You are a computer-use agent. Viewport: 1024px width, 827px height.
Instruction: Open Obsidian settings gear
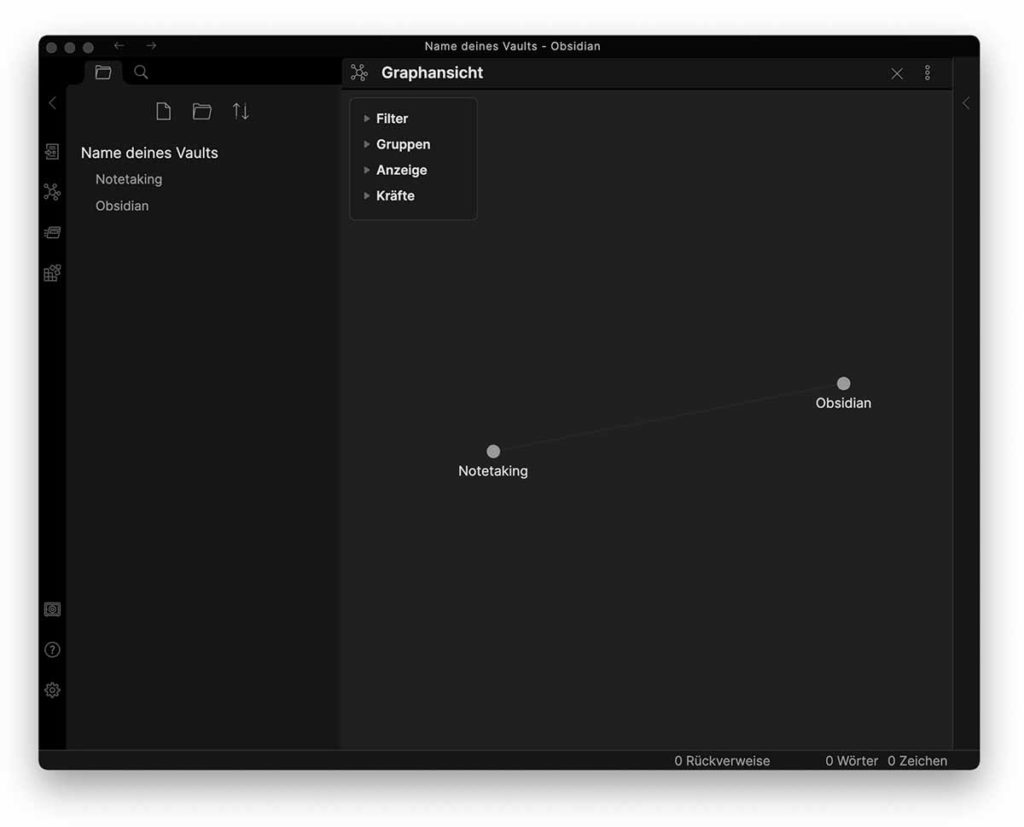[52, 690]
